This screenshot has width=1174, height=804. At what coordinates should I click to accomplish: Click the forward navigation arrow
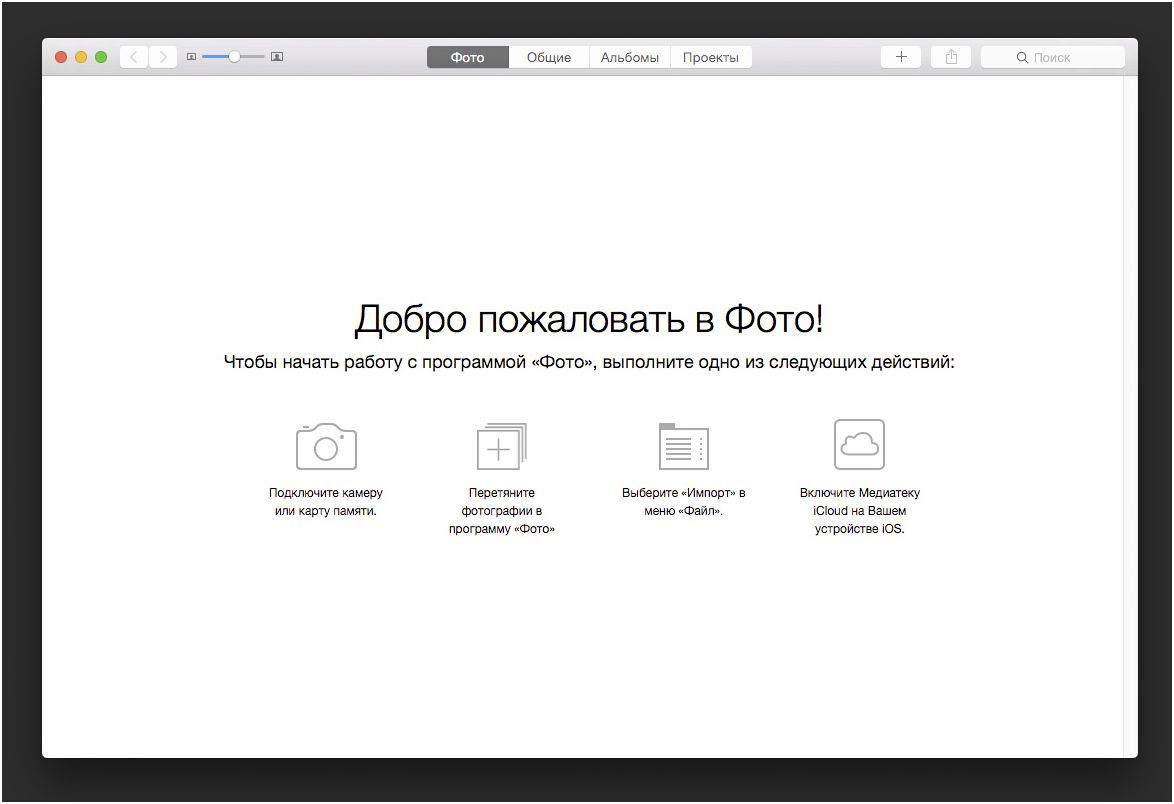pos(162,57)
